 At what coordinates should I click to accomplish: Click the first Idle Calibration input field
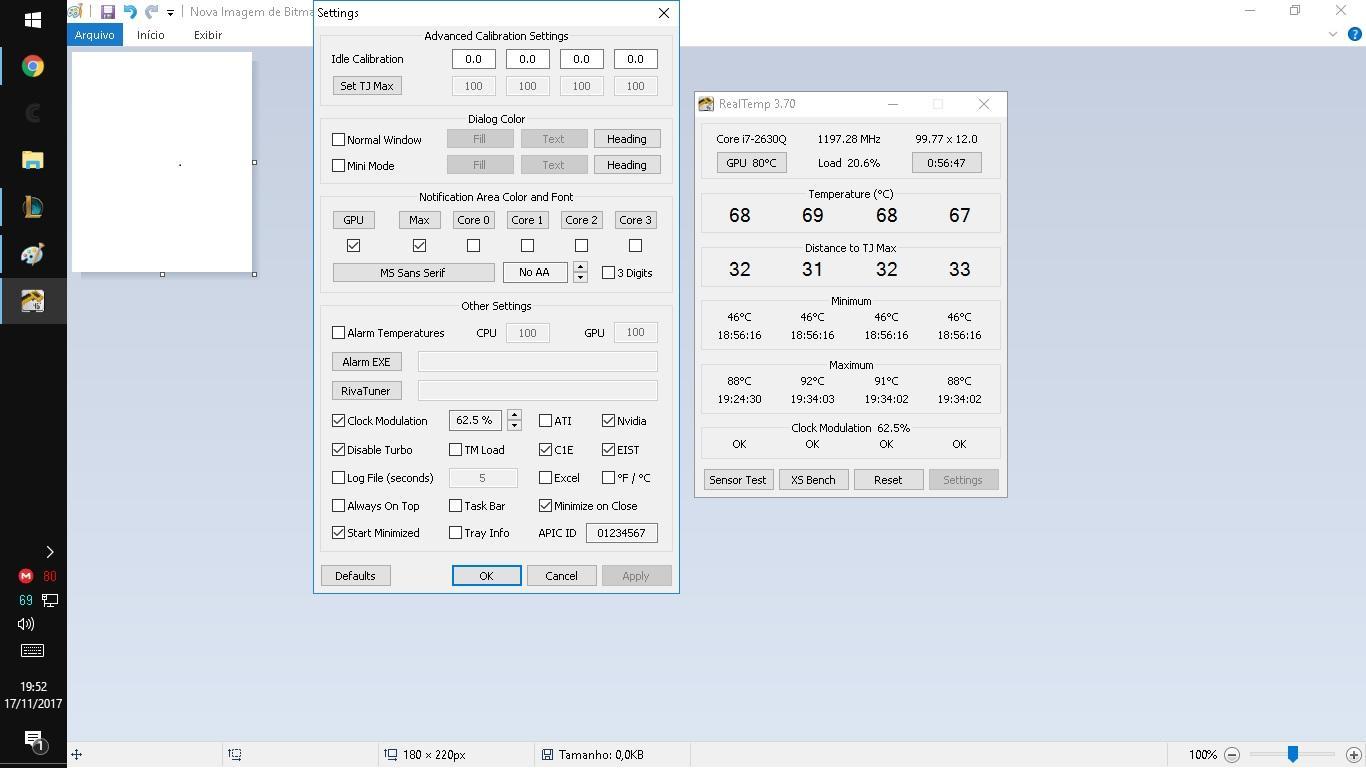tap(473, 59)
